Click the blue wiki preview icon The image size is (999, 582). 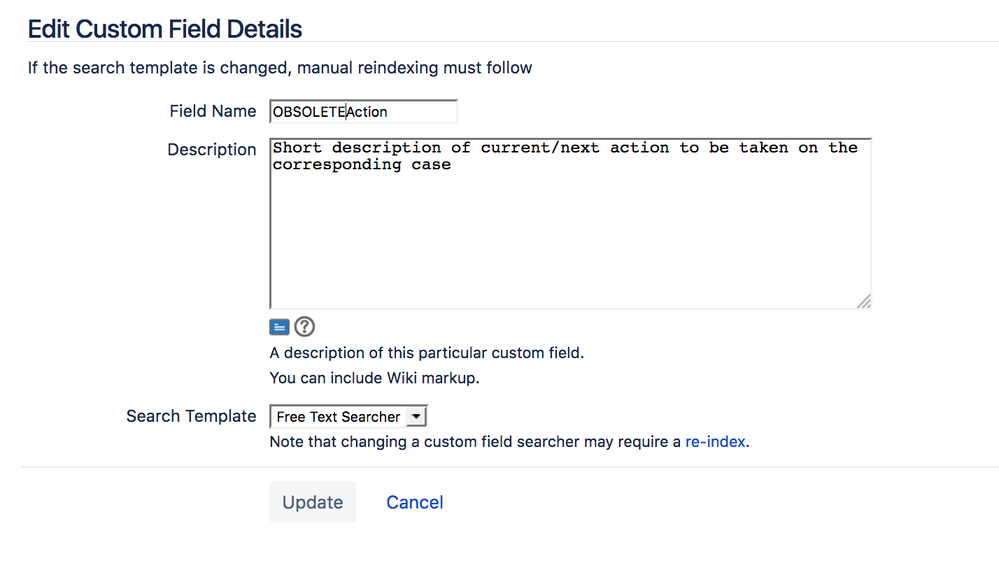click(x=279, y=327)
